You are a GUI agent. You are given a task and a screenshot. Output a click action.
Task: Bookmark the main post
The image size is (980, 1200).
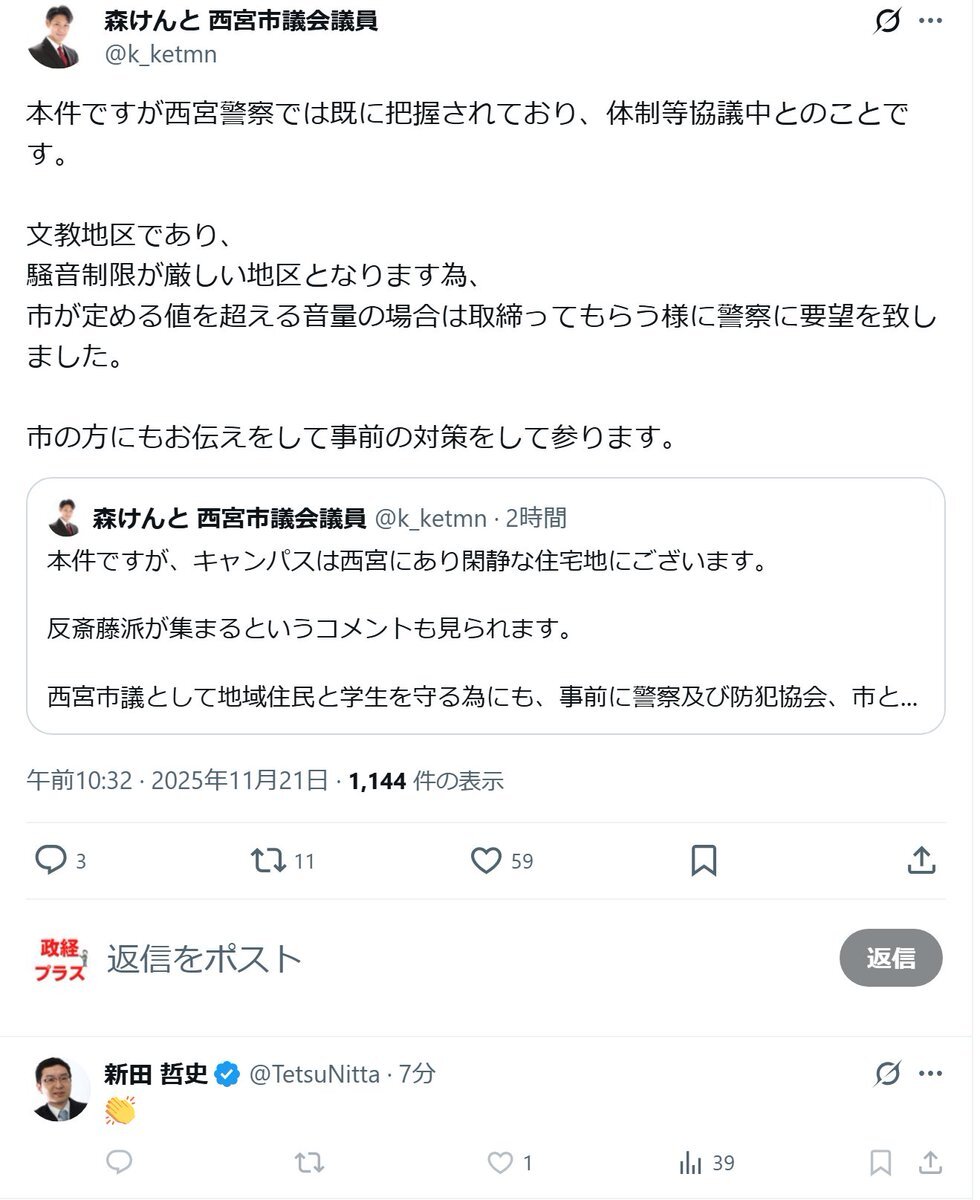click(x=704, y=860)
